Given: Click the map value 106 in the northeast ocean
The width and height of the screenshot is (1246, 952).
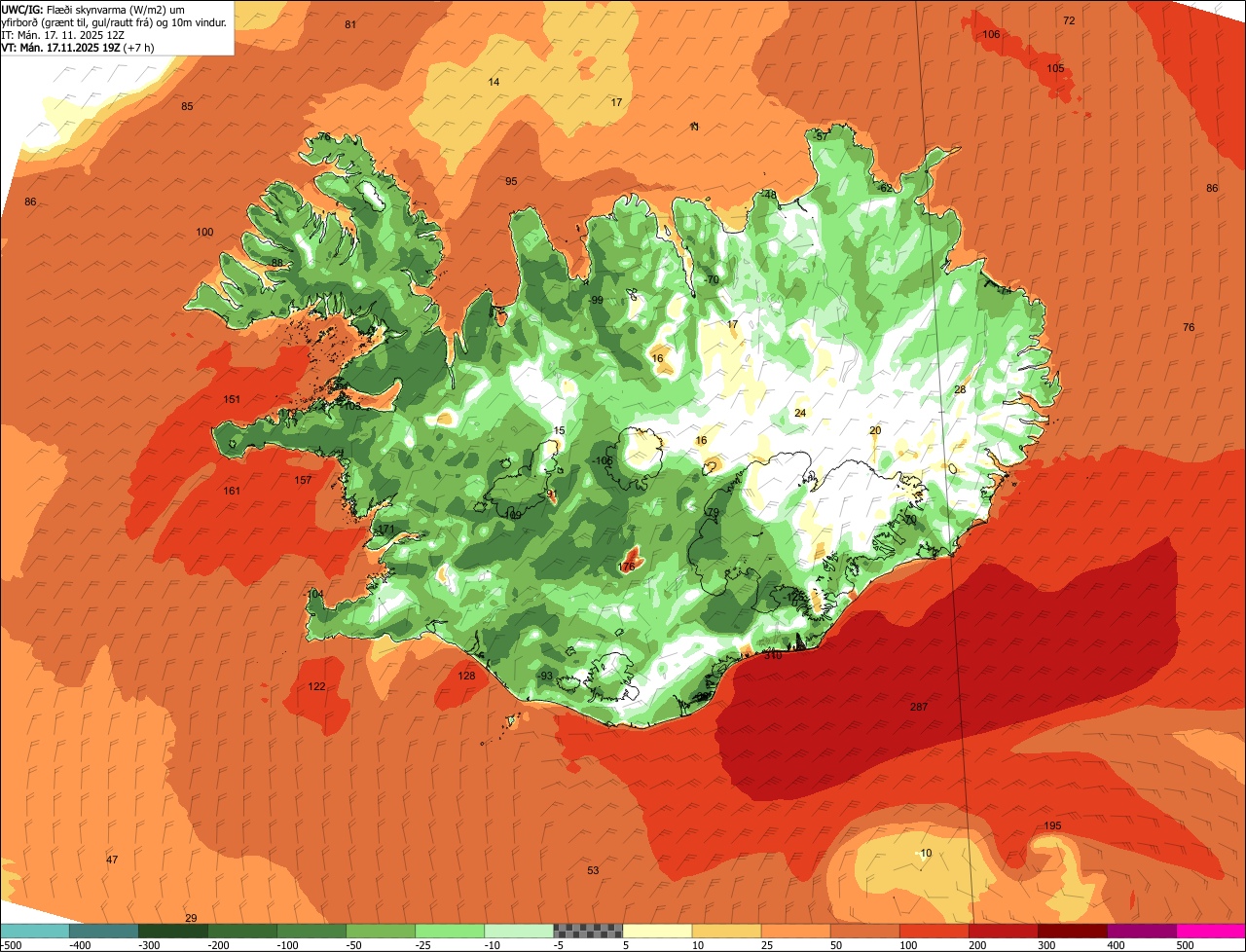Looking at the screenshot, I should click(991, 34).
